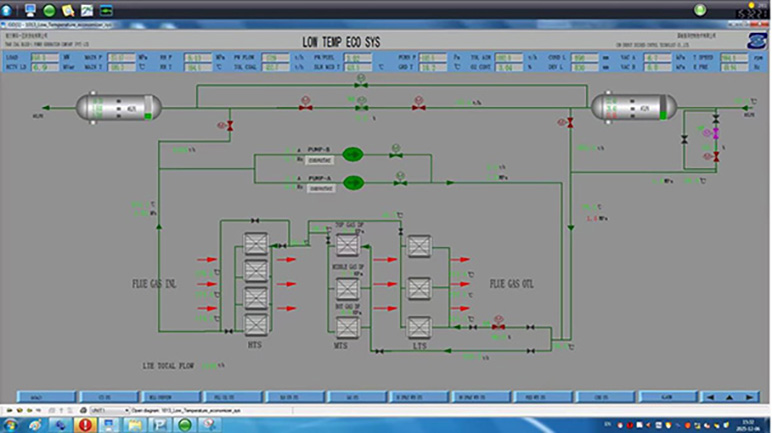Click the middle MTS heat exchanger block
Screen dimensions: 772x433
point(347,289)
